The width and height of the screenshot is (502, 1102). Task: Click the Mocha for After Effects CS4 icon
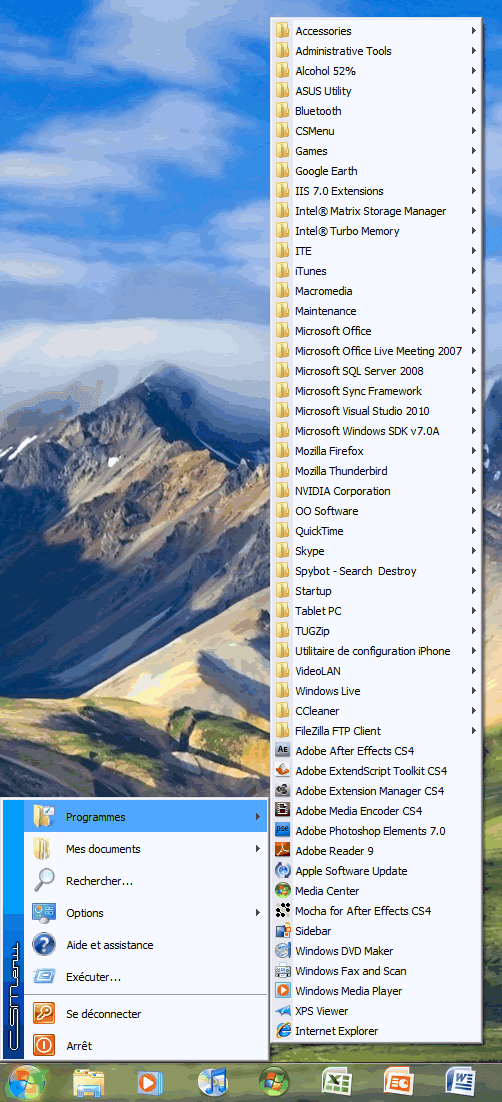[x=283, y=911]
